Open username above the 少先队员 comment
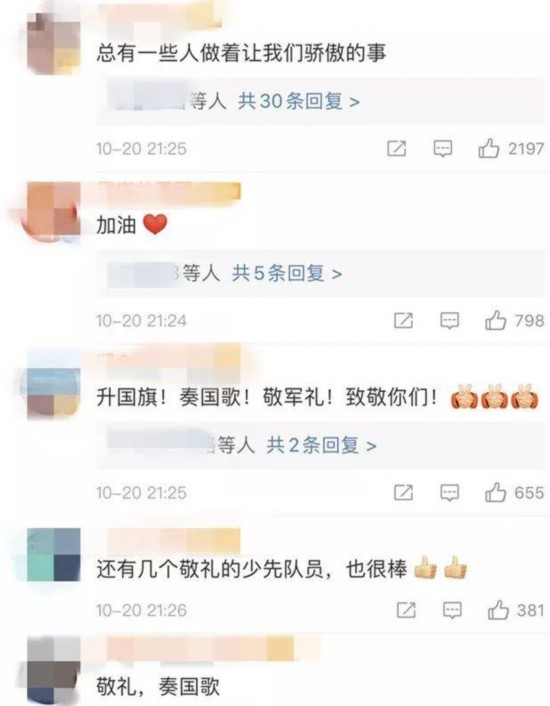This screenshot has height=706, width=550. [x=173, y=540]
